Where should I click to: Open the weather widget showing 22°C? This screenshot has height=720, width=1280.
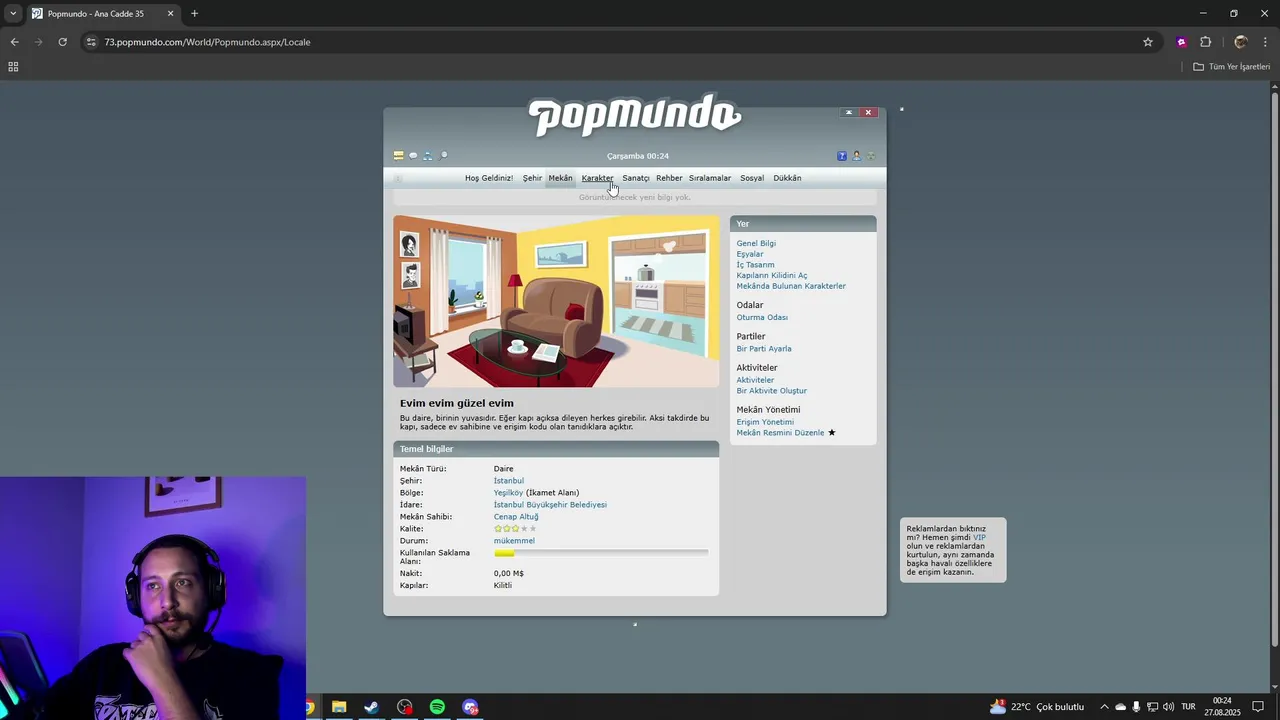tap(1036, 707)
